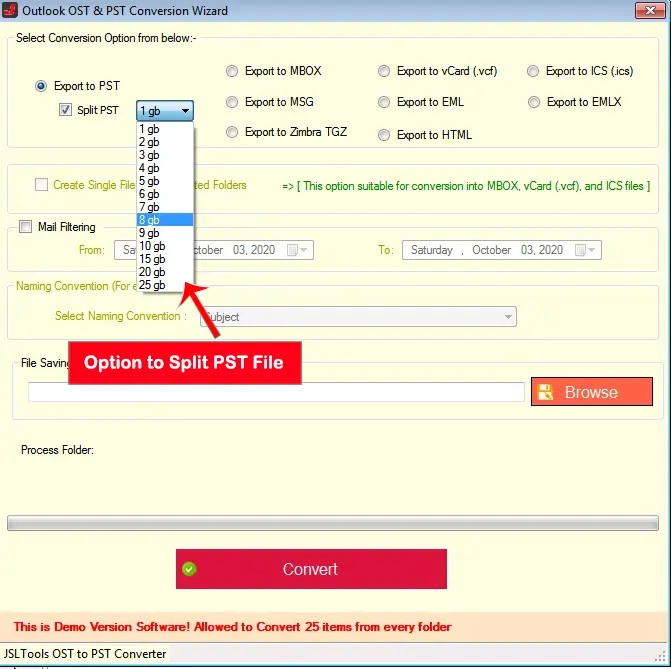Click the app icon in title bar

pos(11,11)
